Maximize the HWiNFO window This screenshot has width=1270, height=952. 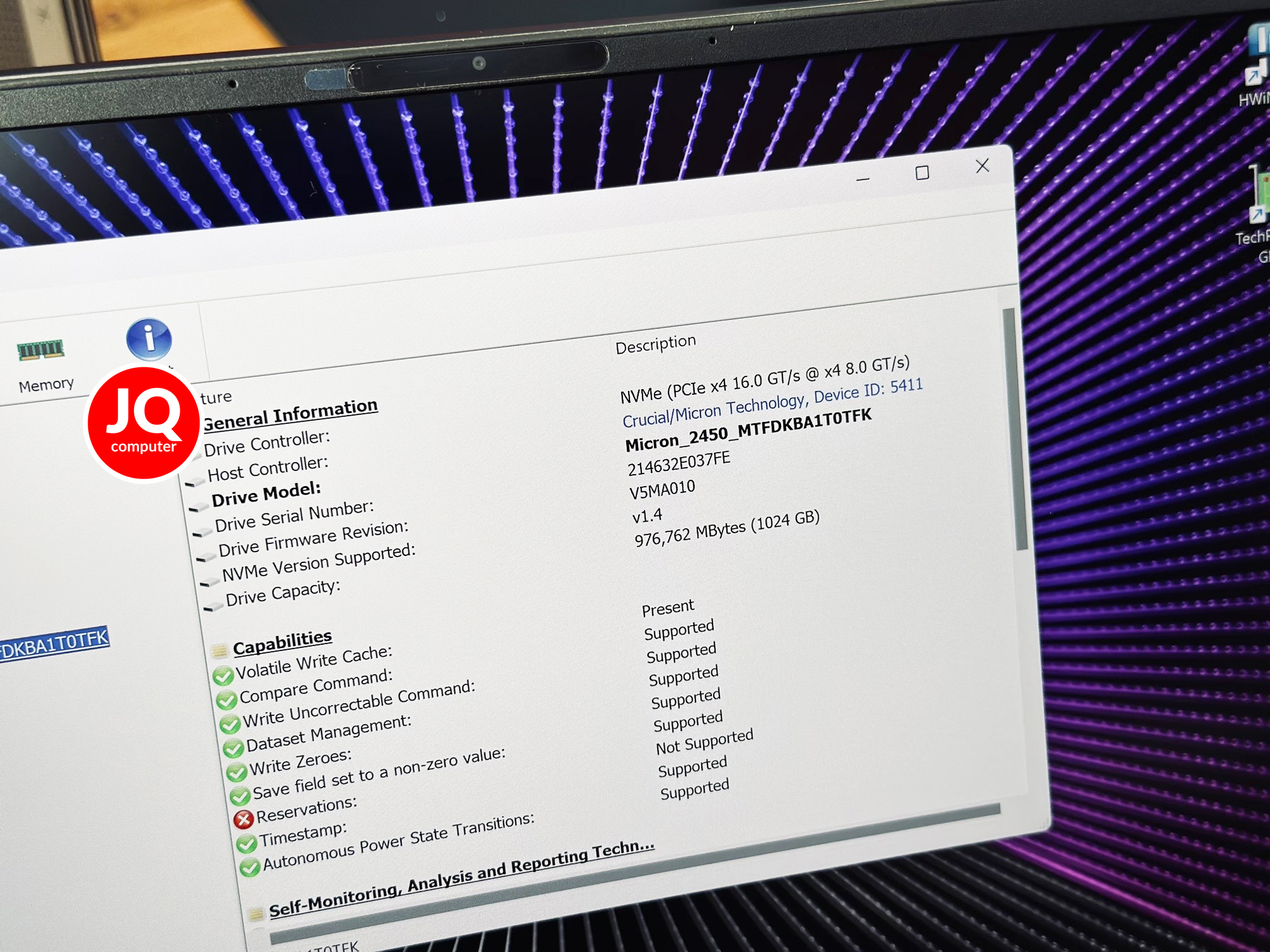point(922,173)
